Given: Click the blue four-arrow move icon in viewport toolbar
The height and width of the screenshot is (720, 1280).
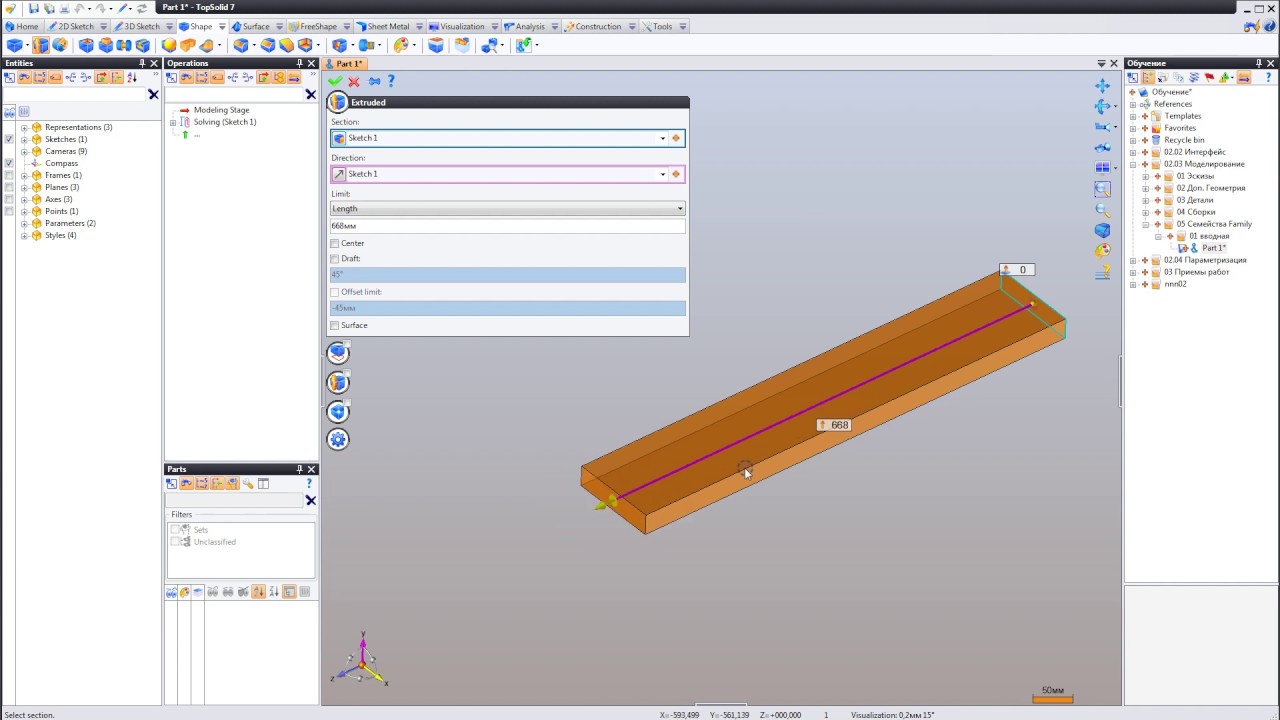Looking at the screenshot, I should [x=1102, y=86].
